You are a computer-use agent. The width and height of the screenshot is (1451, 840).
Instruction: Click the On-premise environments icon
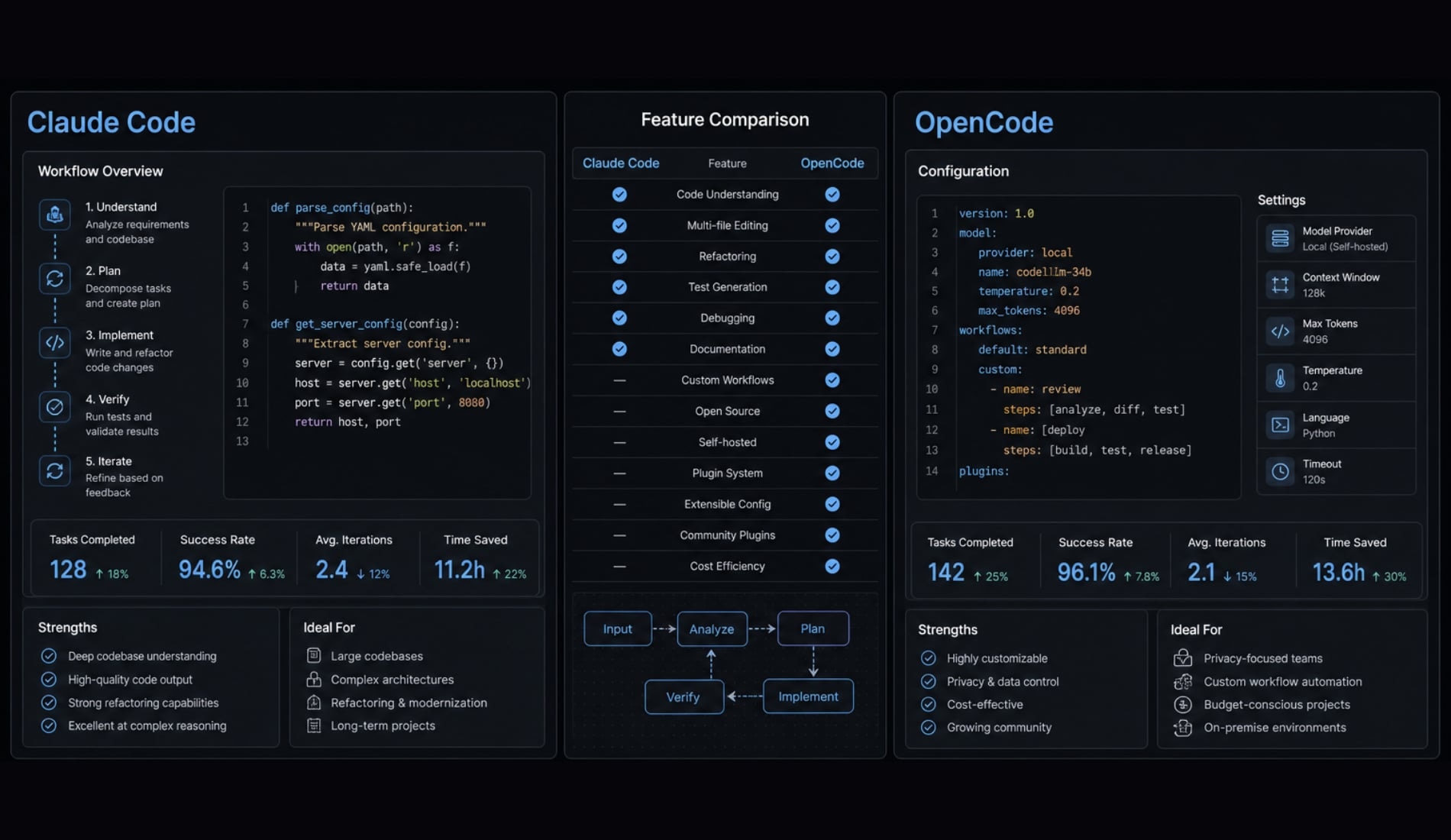pyautogui.click(x=1183, y=728)
